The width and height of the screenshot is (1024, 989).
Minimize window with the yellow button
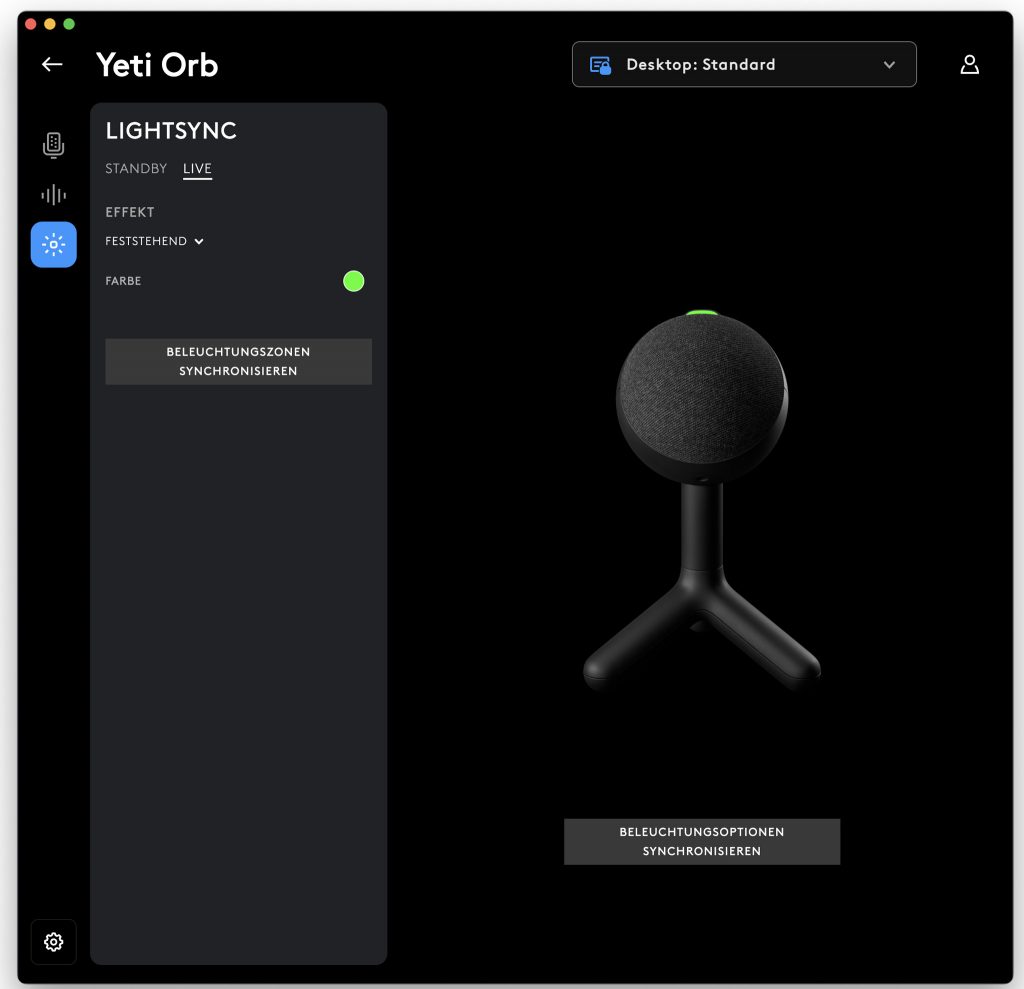pos(50,24)
